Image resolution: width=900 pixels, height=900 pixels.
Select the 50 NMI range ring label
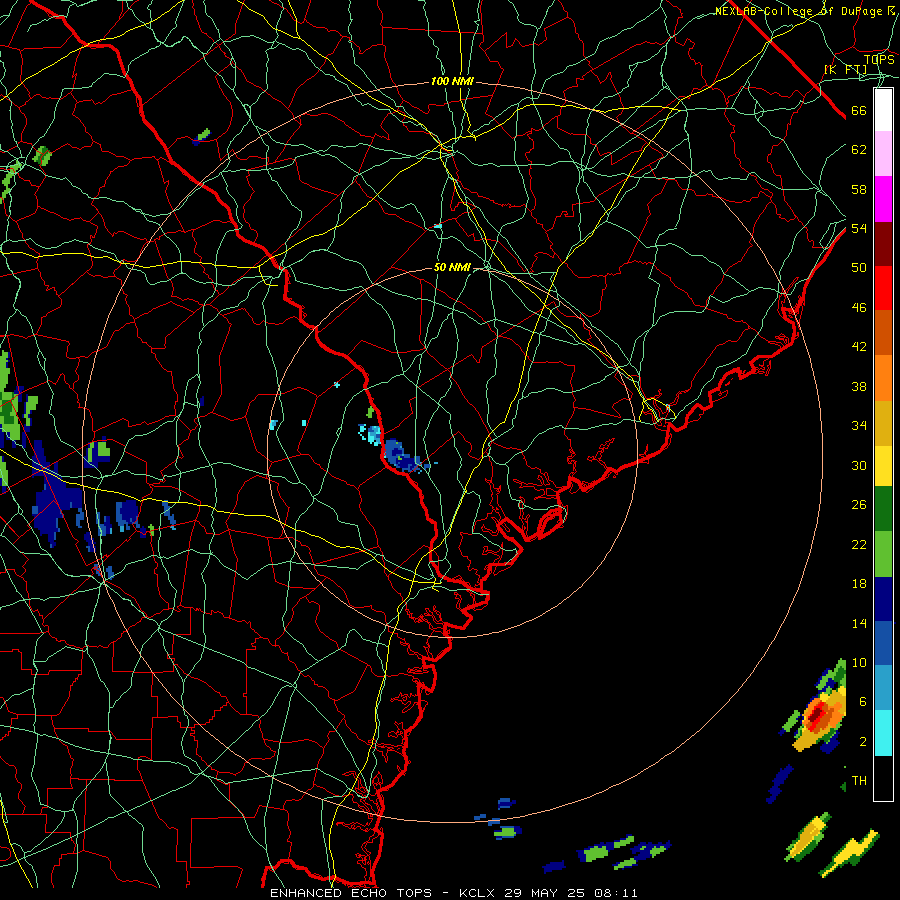tap(452, 267)
